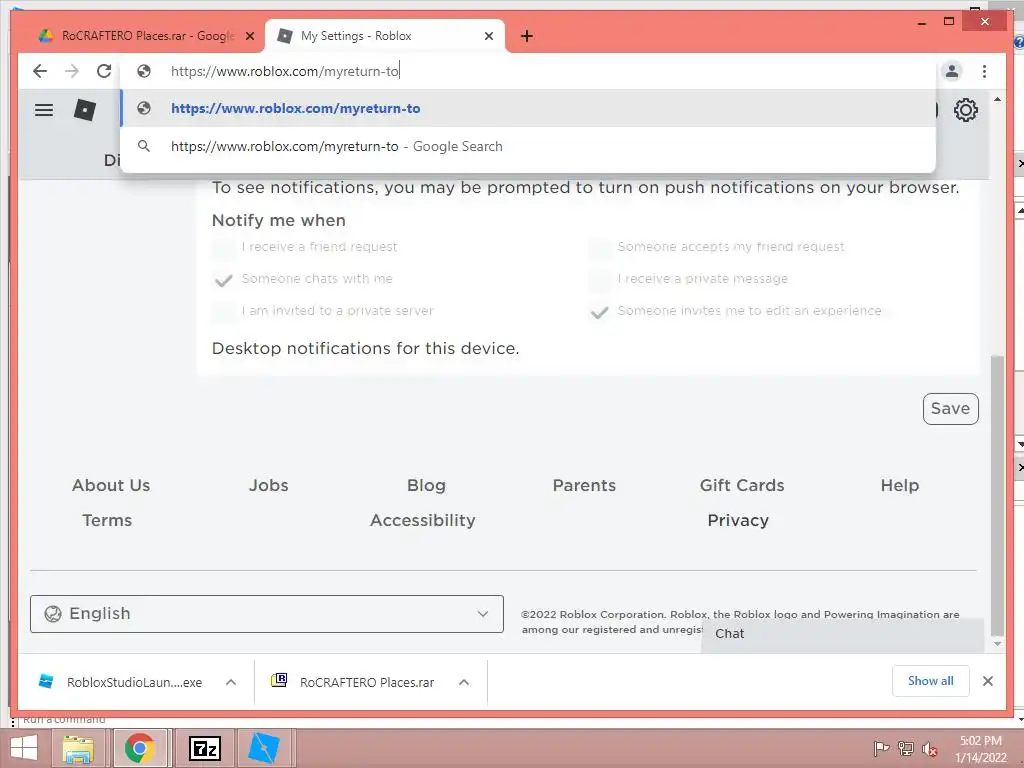This screenshot has height=768, width=1024.
Task: Click the muted volume tray icon
Action: point(930,749)
